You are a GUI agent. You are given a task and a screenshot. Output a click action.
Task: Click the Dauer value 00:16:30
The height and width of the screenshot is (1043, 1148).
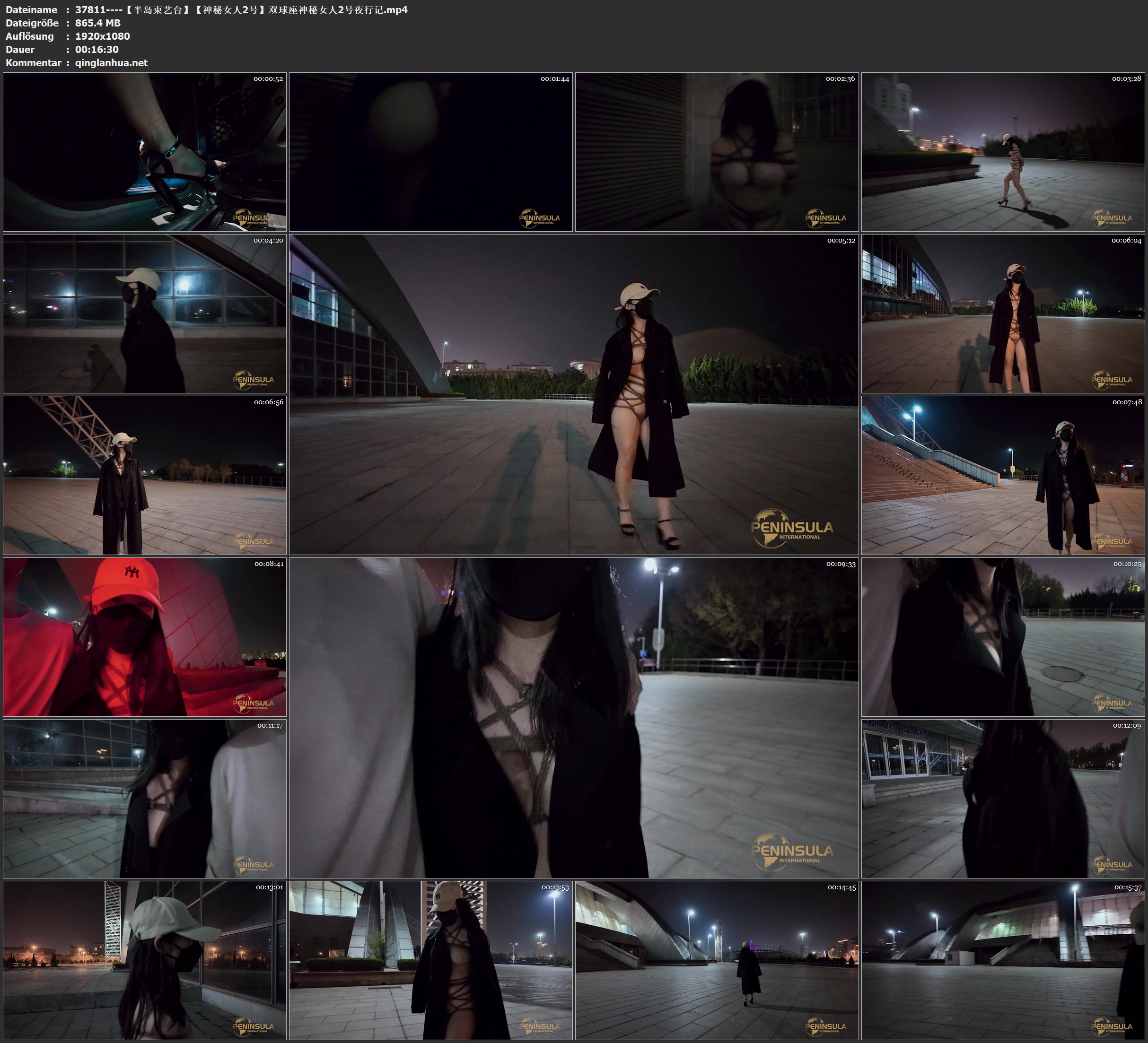click(97, 50)
